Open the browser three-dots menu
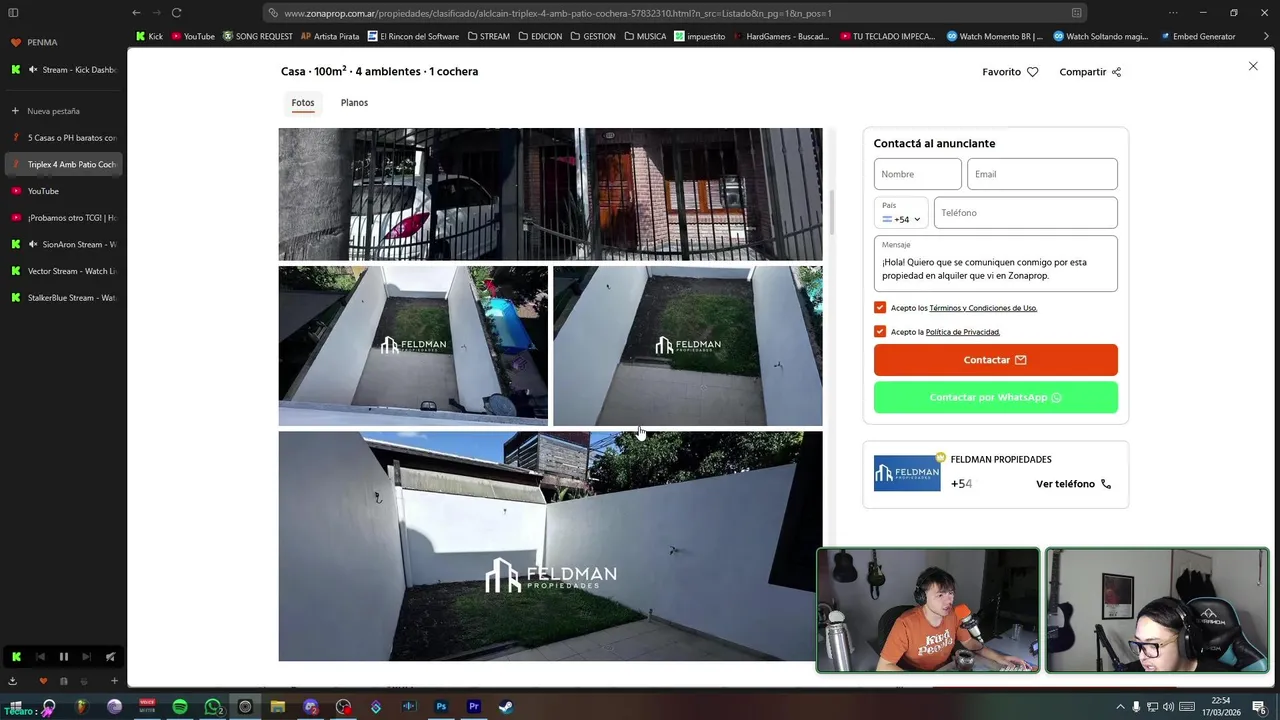The width and height of the screenshot is (1280, 720). [1173, 13]
